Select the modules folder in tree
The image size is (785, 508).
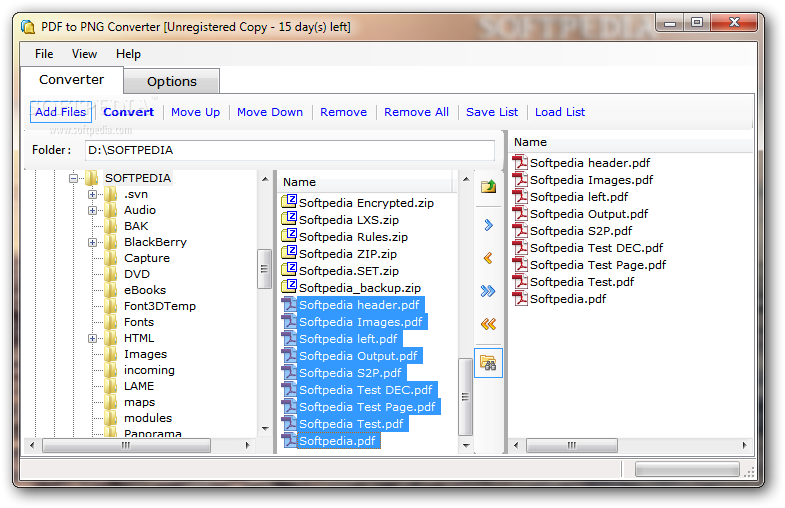[x=148, y=418]
